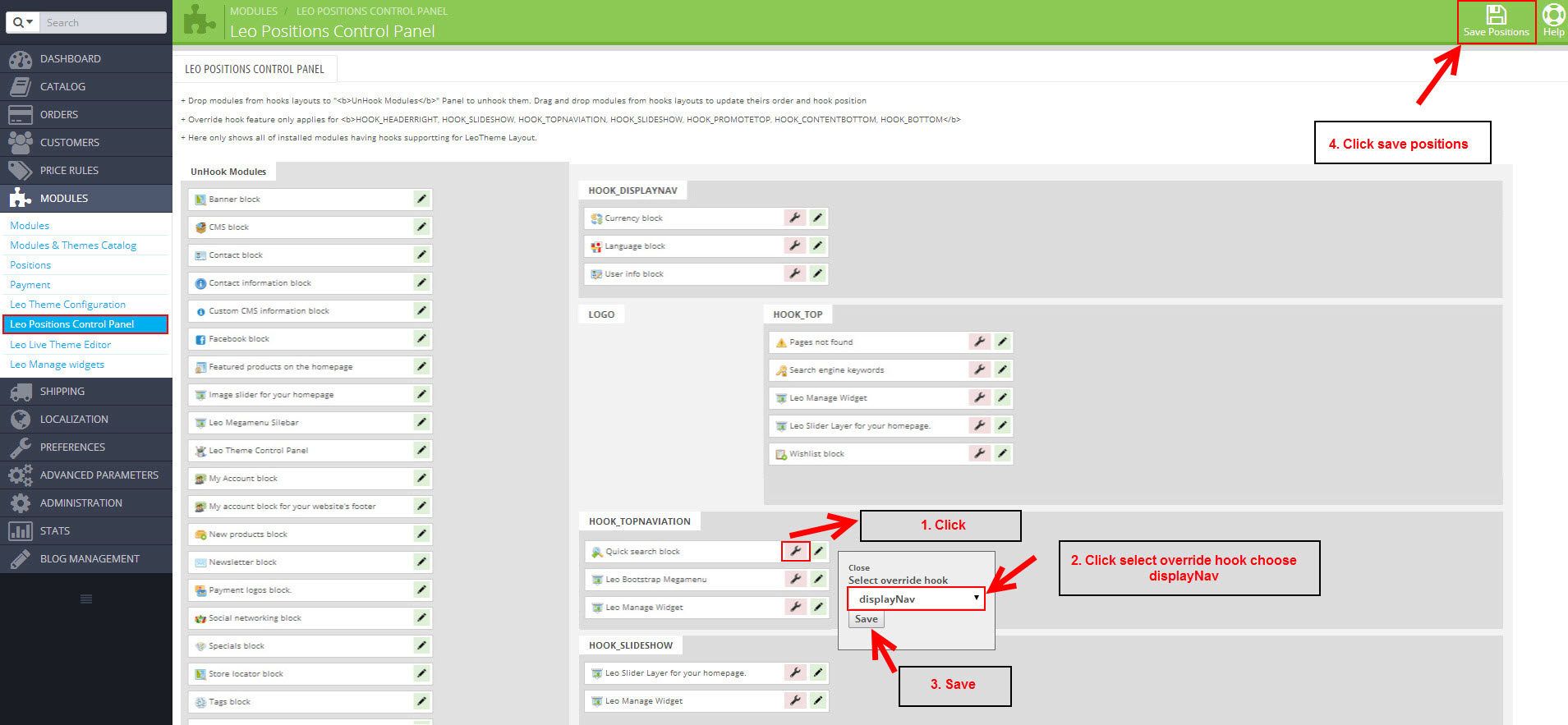The height and width of the screenshot is (725, 1568).
Task: Edit the Newsletter block module
Action: tap(421, 562)
